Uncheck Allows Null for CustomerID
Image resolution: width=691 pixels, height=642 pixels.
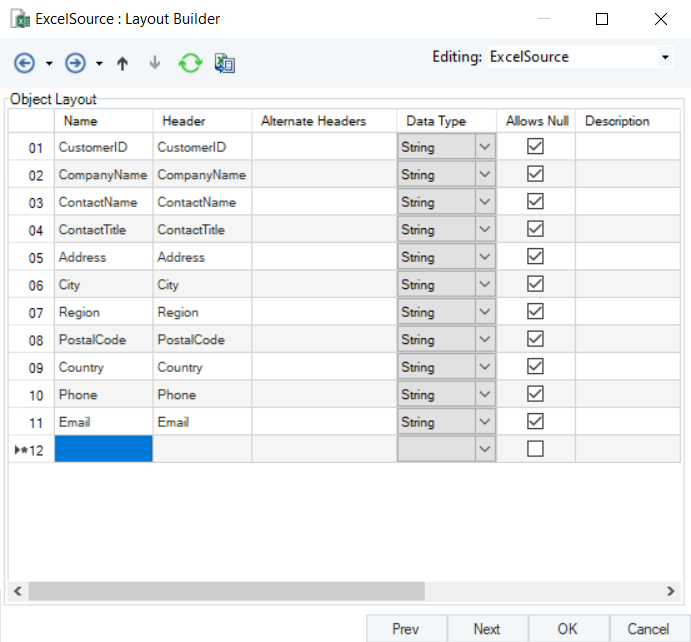(535, 147)
